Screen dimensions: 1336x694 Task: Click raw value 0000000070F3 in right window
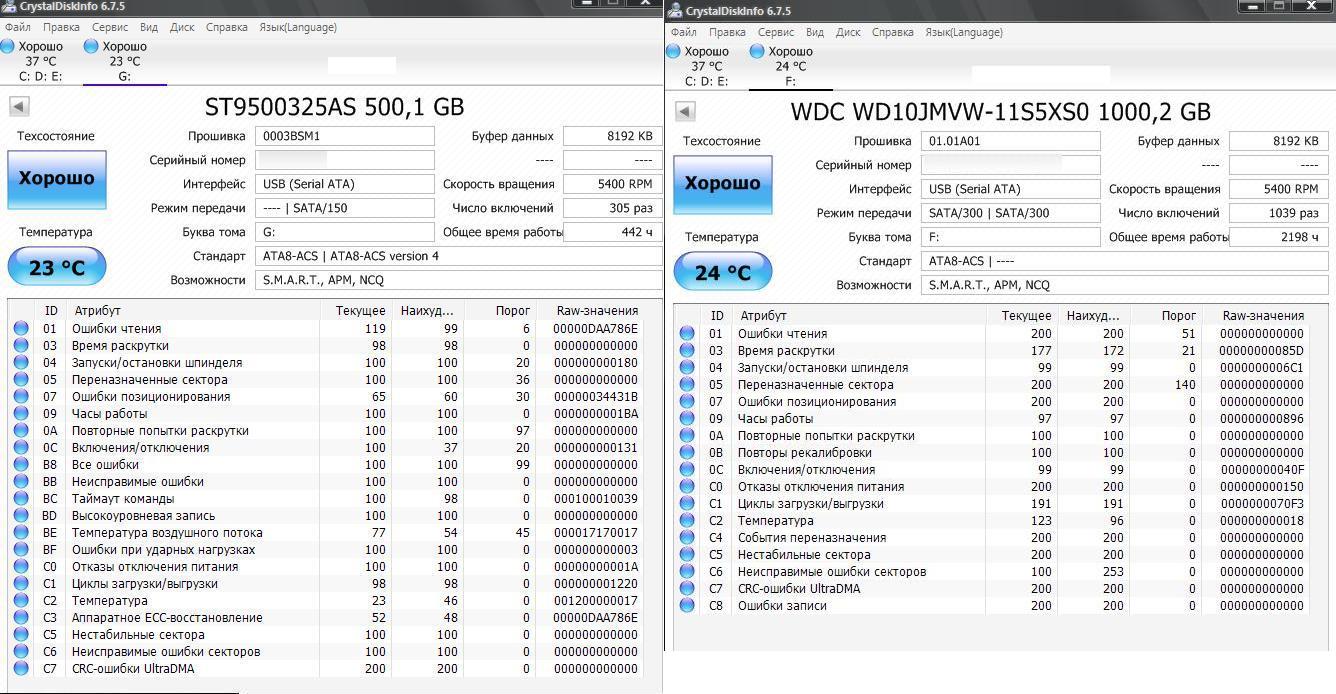1262,504
